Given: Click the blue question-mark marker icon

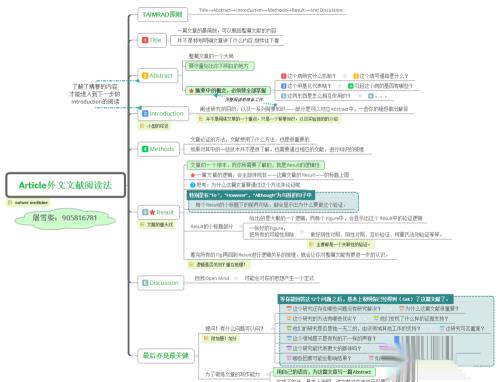Looking at the screenshot, I should [x=192, y=185].
